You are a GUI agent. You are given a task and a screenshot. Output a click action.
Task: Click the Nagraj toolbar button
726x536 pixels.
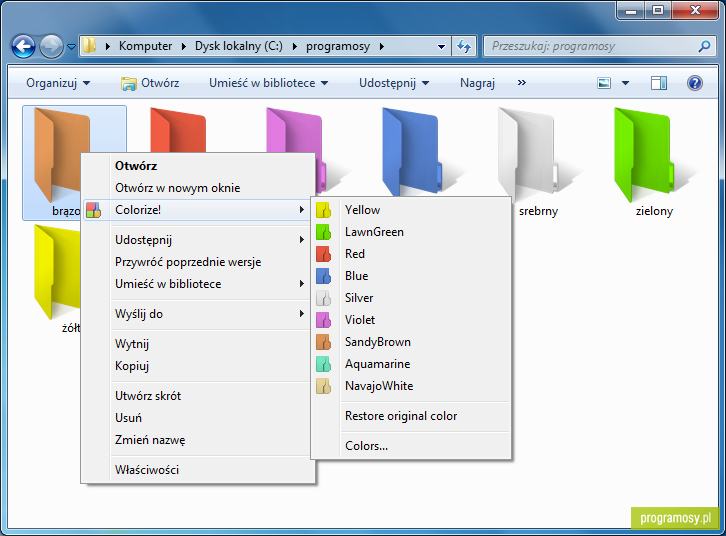click(x=477, y=83)
